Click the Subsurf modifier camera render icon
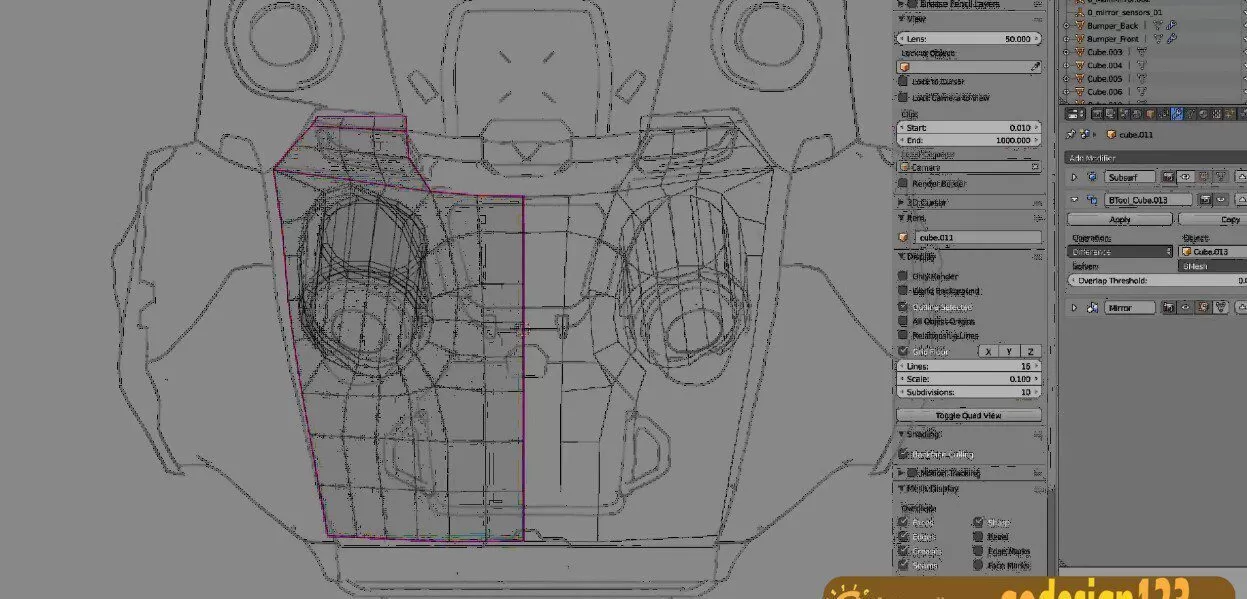This screenshot has height=599, width=1247. (x=1169, y=177)
